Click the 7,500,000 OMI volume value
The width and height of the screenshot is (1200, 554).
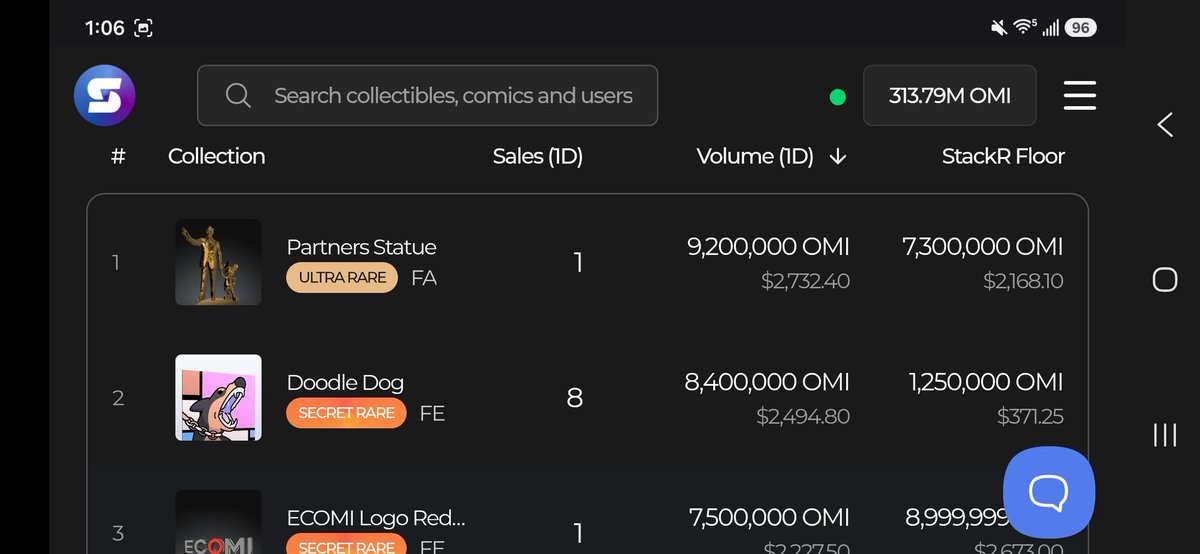point(769,517)
